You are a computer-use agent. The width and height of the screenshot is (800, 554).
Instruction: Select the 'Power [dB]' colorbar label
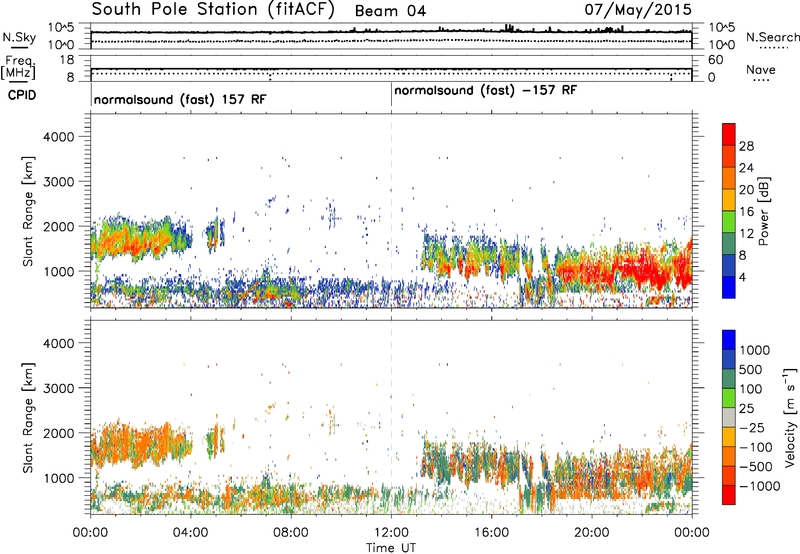pyautogui.click(x=763, y=211)
